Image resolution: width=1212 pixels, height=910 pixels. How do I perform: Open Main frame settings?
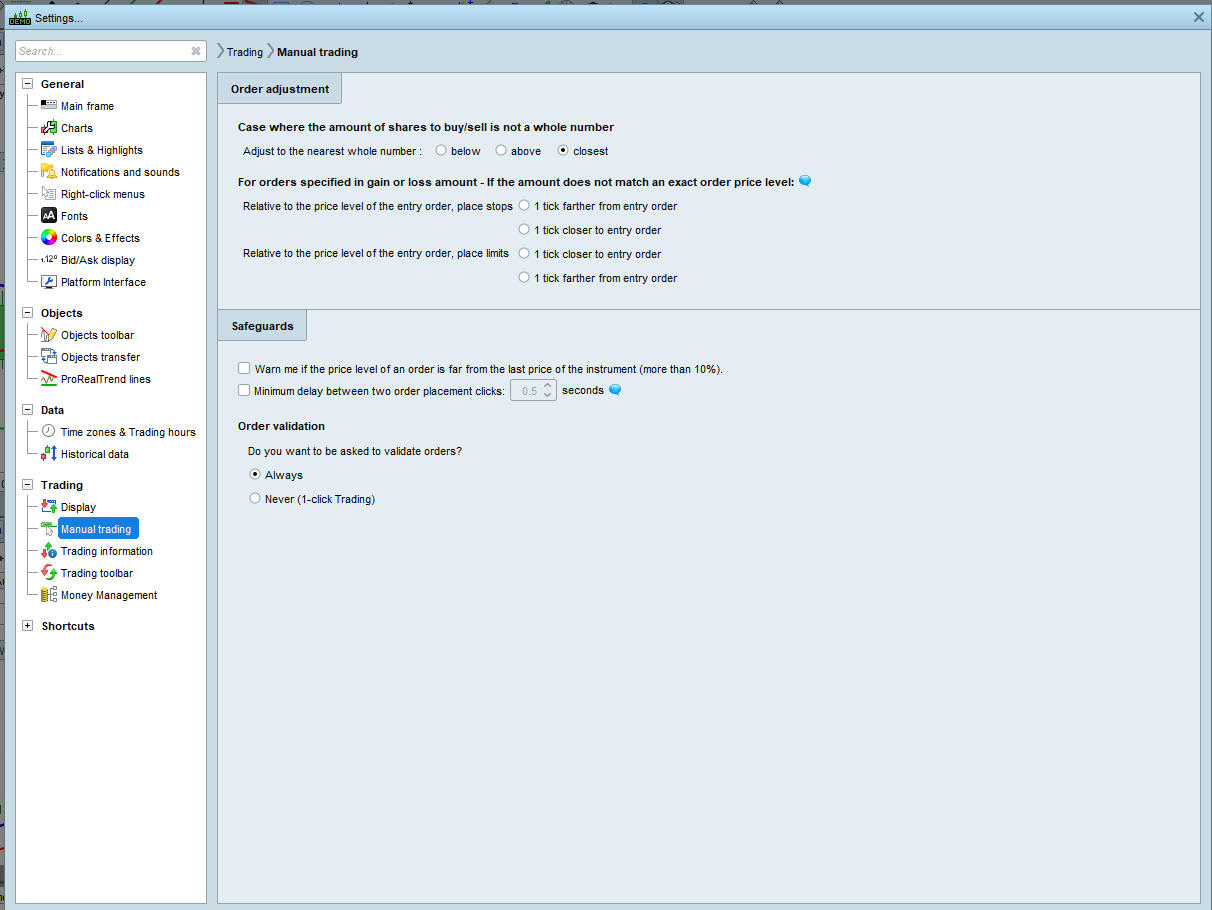tap(87, 106)
